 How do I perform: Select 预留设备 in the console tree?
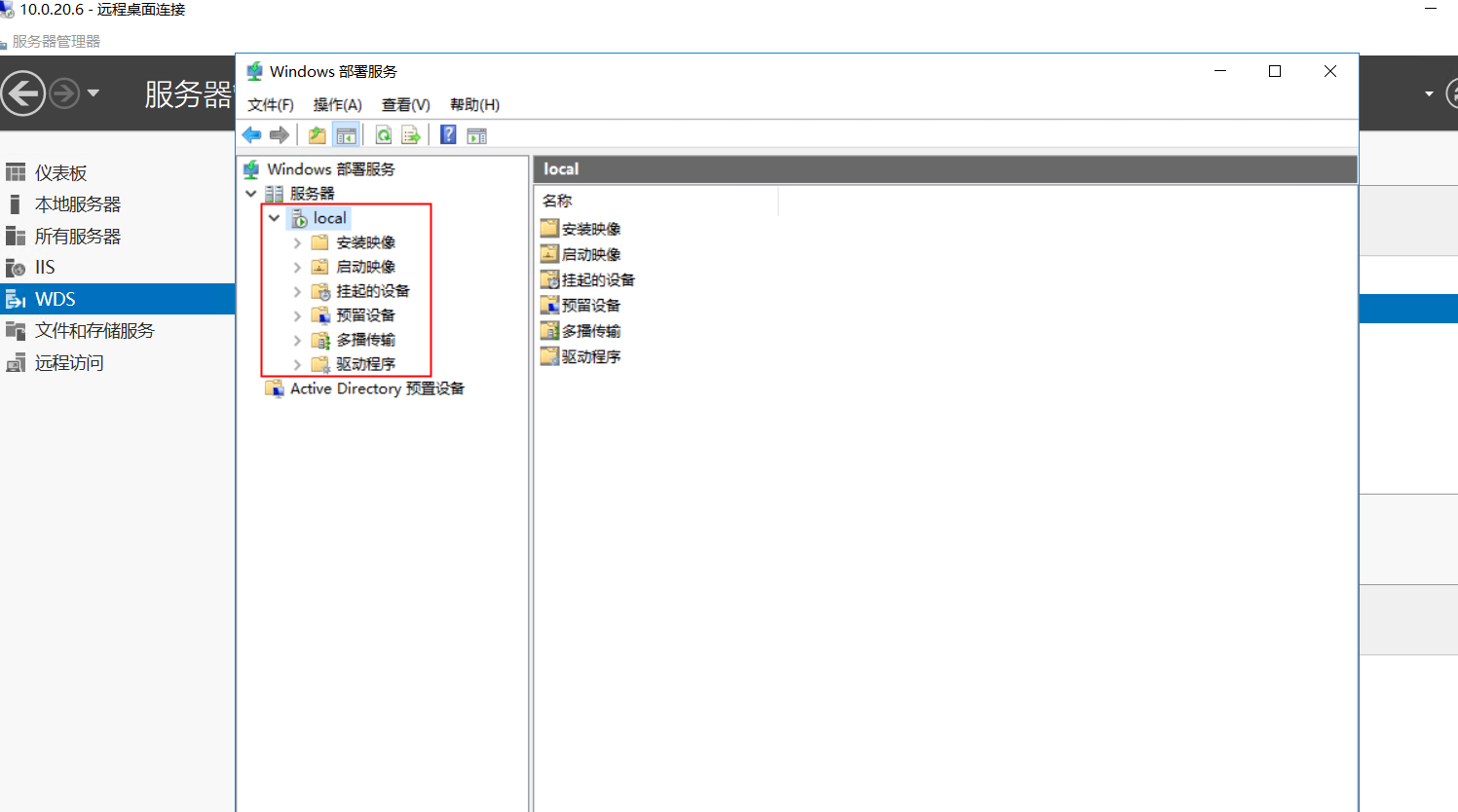click(x=365, y=315)
